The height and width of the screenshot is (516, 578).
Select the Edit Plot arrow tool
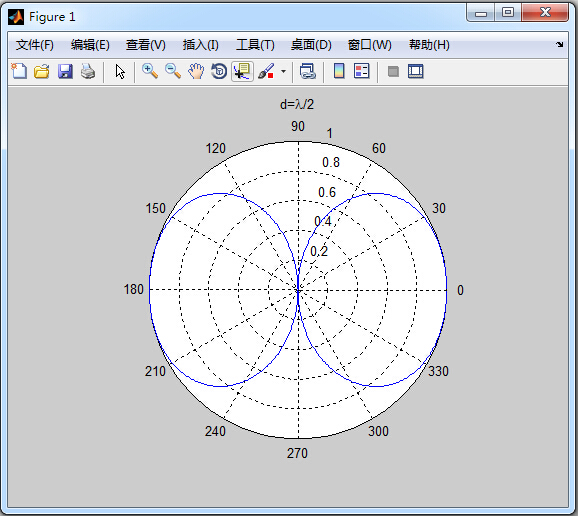120,71
